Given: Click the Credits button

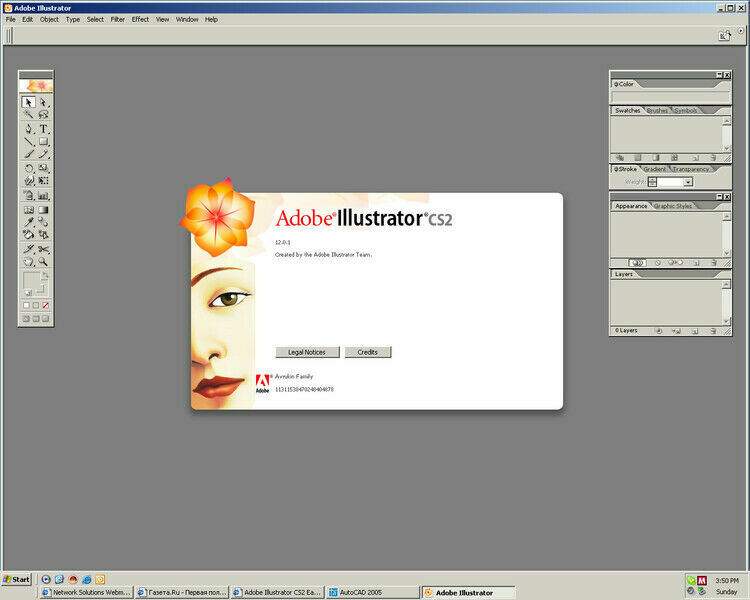Looking at the screenshot, I should (367, 352).
